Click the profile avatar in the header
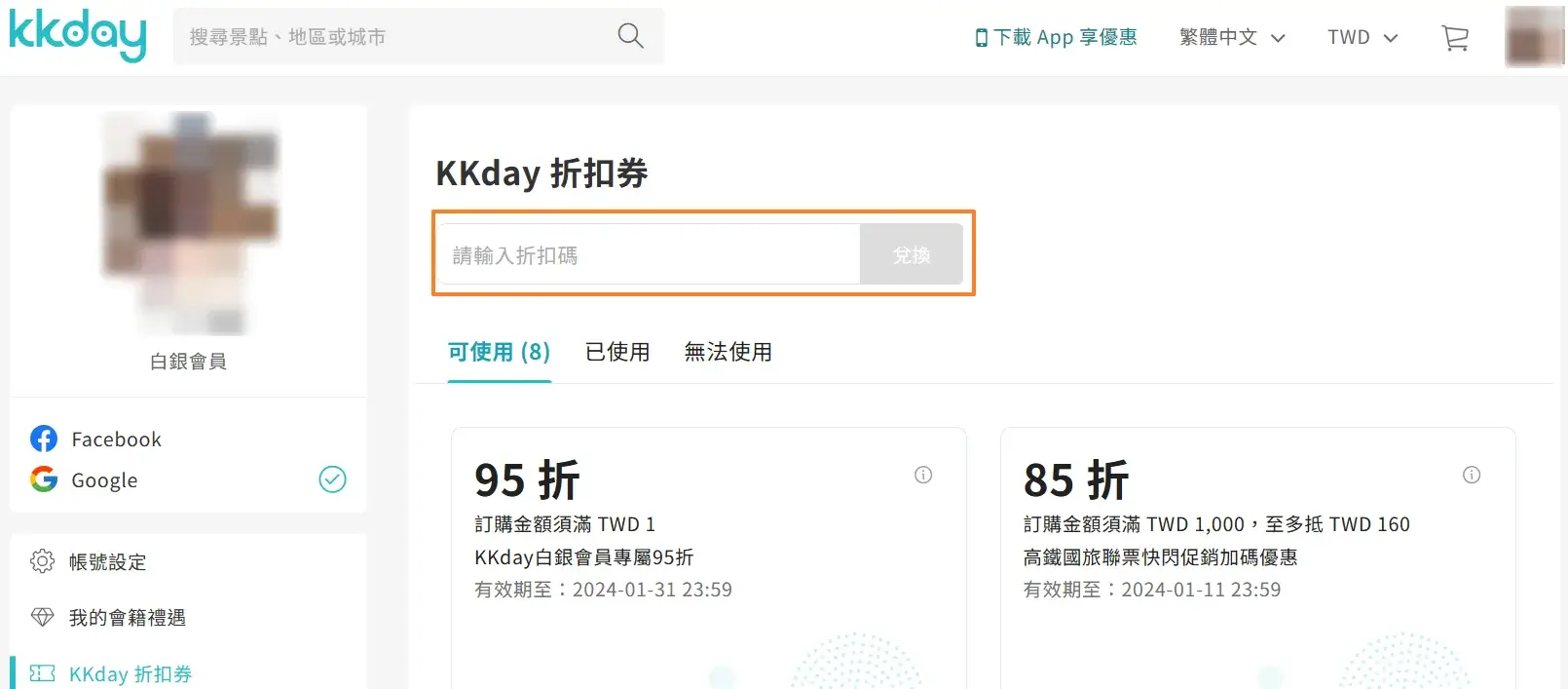This screenshot has width=1568, height=689. point(1534,37)
